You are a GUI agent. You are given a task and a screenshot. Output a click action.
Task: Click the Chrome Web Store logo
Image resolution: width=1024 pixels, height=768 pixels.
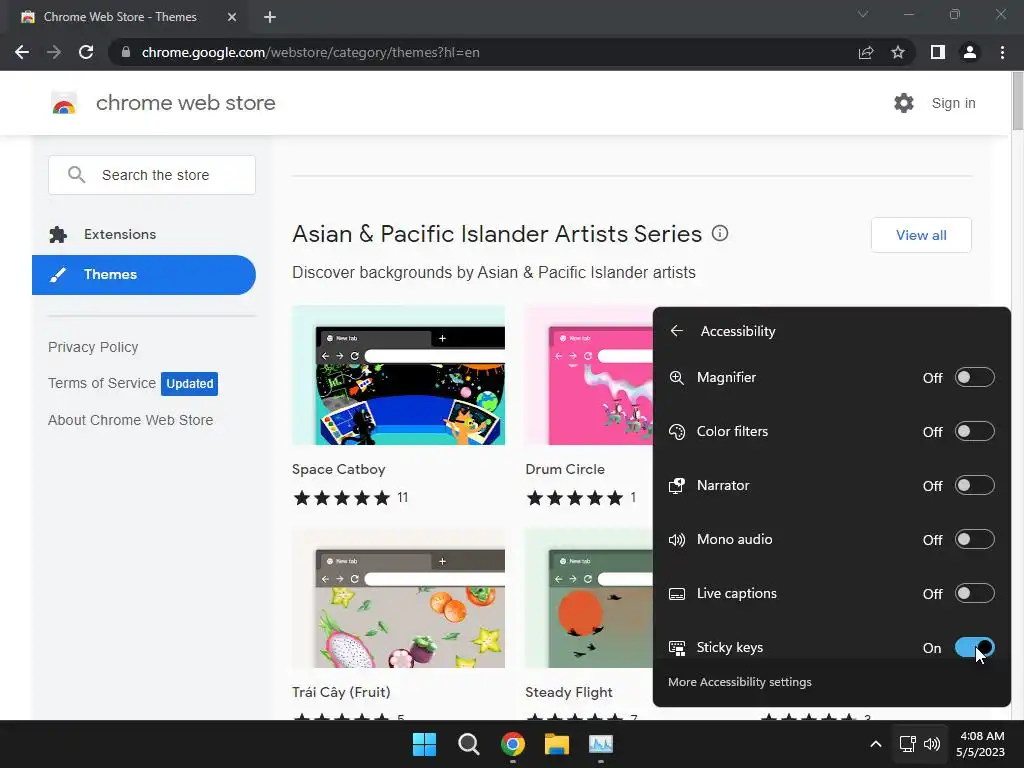point(64,103)
